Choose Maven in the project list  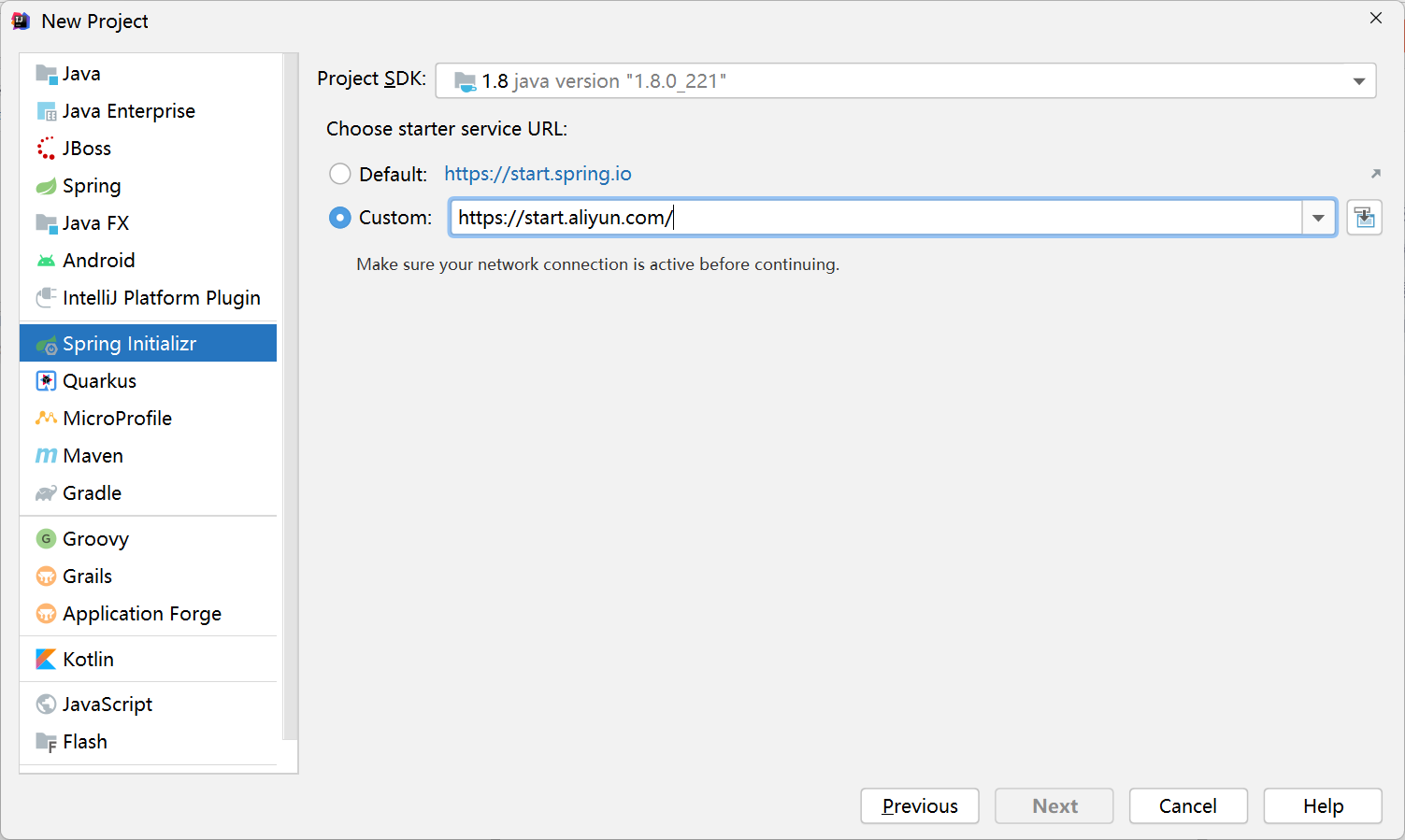pyautogui.click(x=148, y=456)
